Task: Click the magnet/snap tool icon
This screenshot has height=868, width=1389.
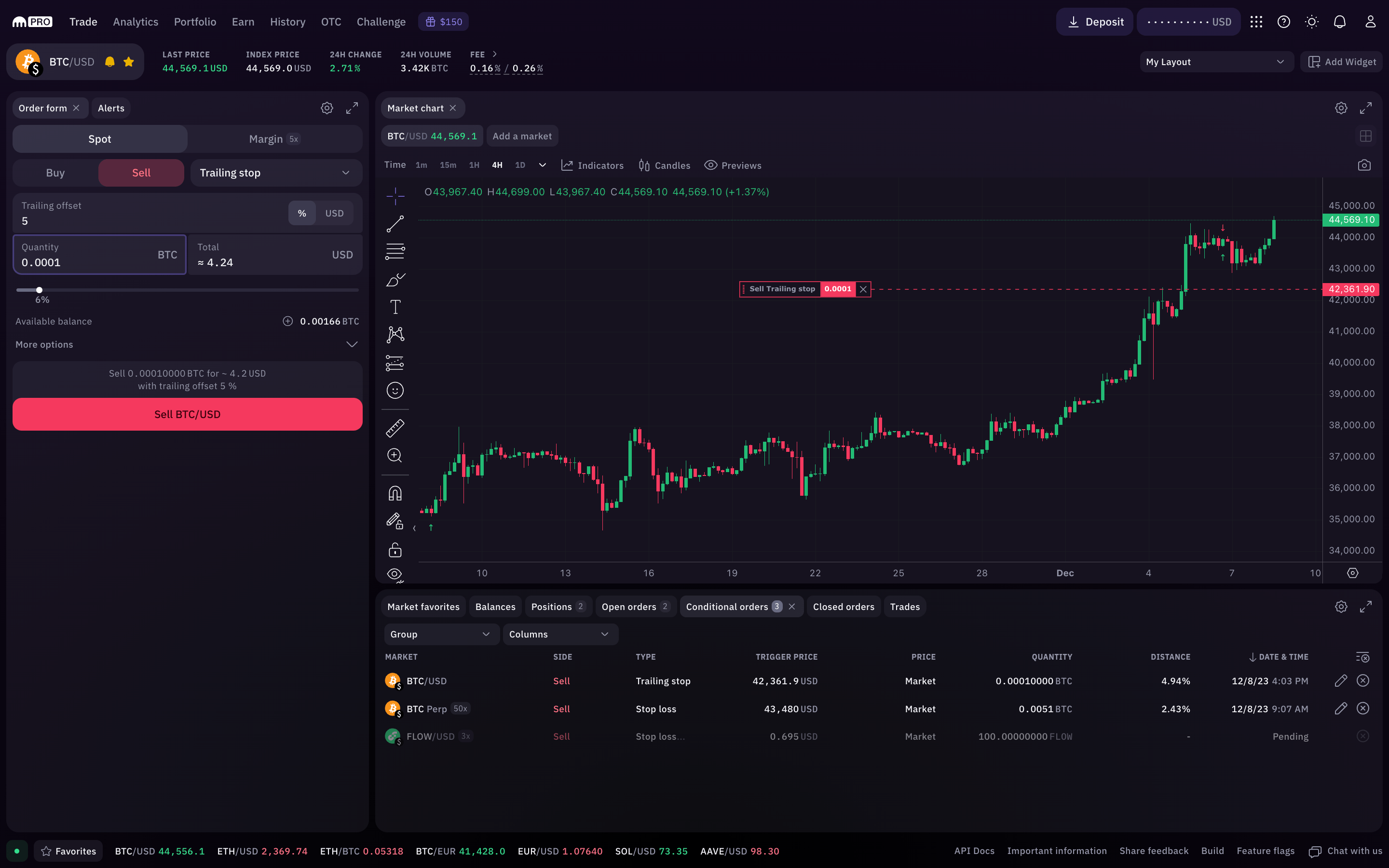Action: point(394,493)
